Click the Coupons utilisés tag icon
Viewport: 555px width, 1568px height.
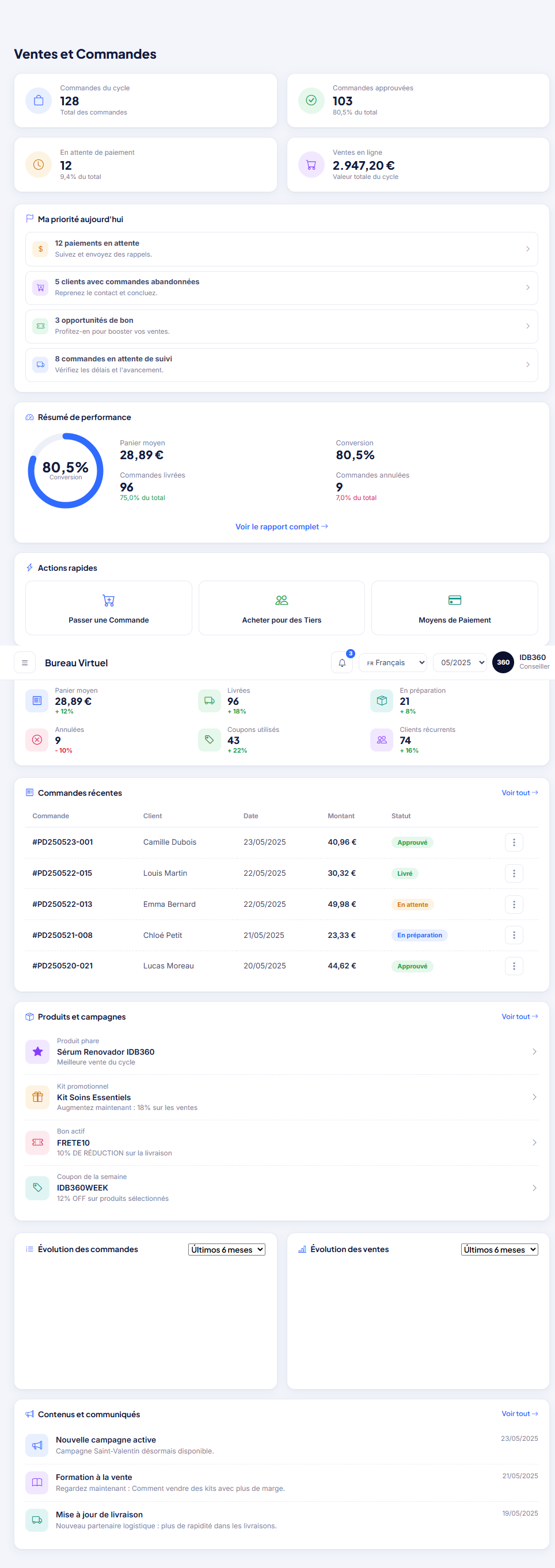click(x=210, y=739)
